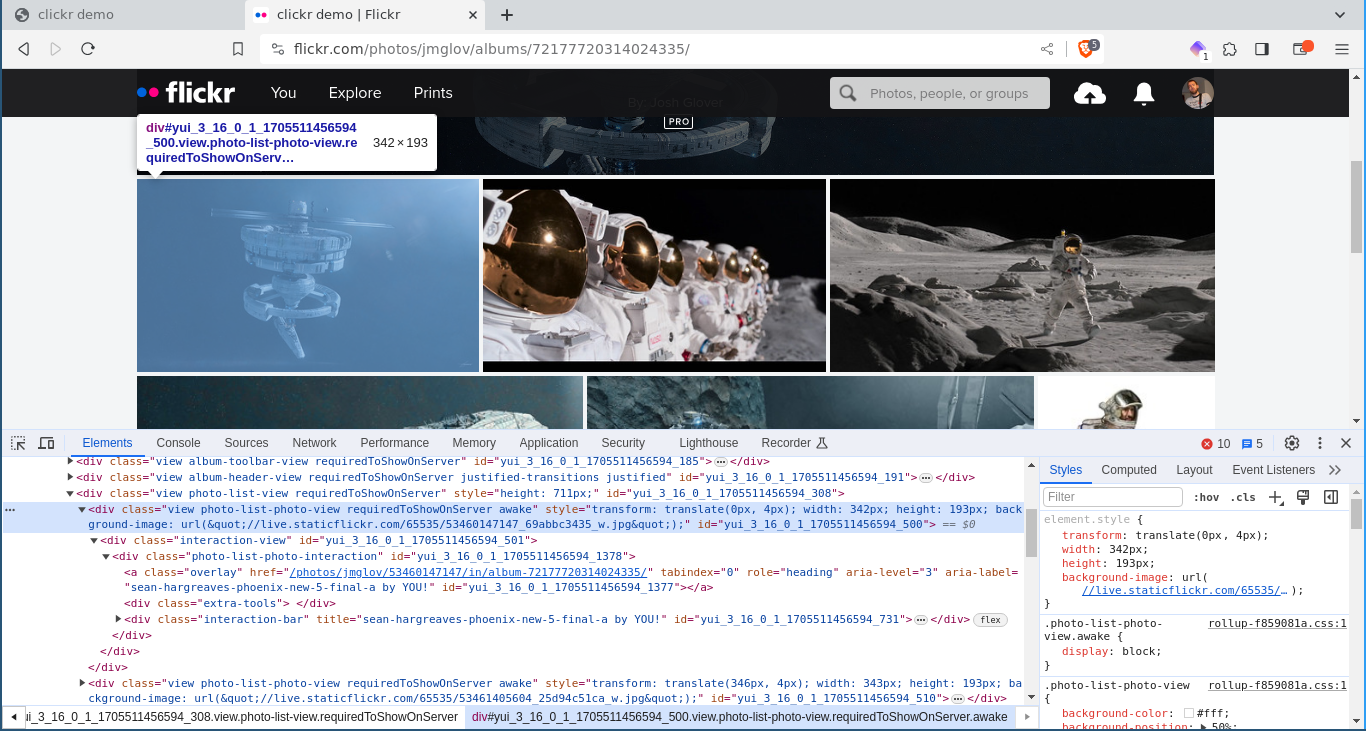
Task: Open the Layout tab in Styles pane
Action: pyautogui.click(x=1194, y=470)
